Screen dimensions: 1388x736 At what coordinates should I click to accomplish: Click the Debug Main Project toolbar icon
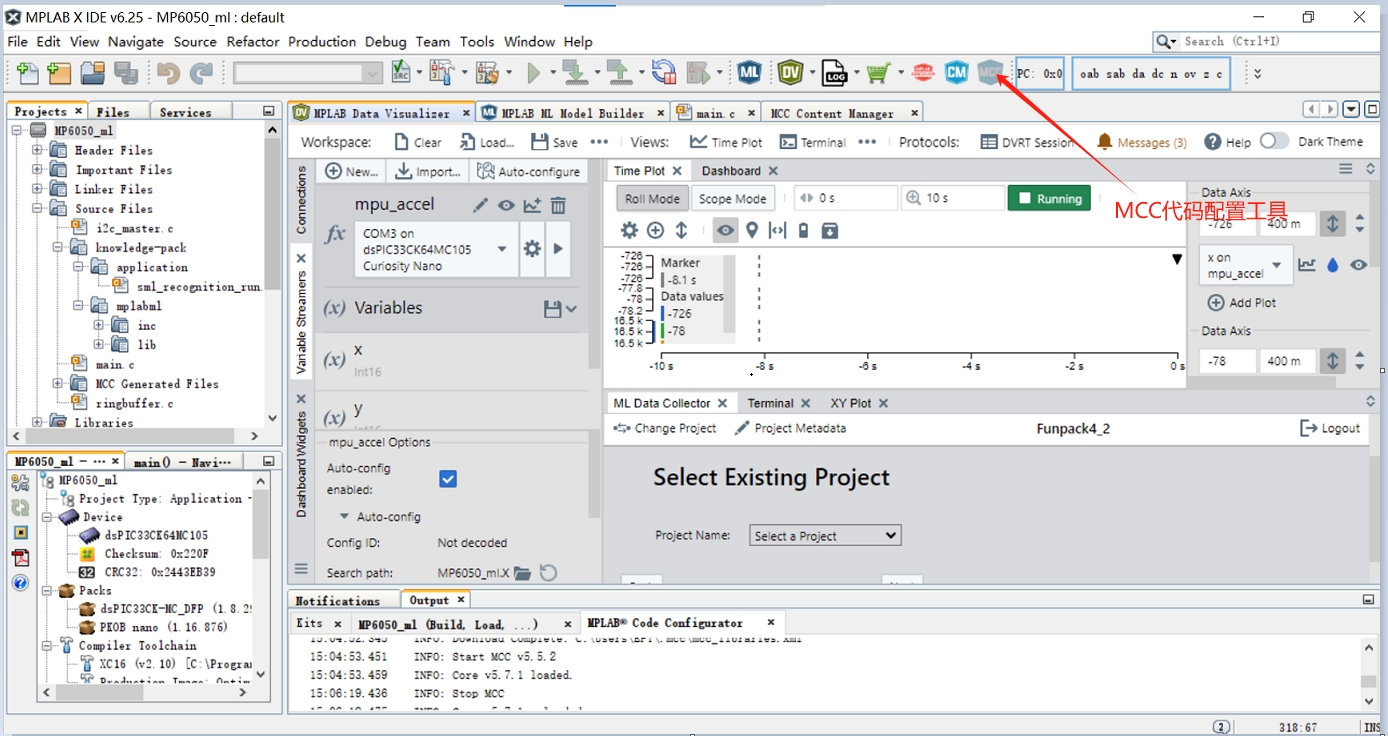click(x=699, y=72)
